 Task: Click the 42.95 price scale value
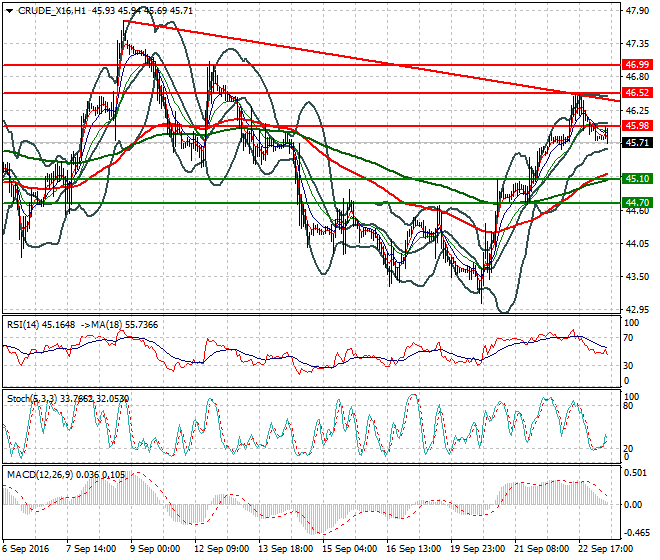coord(637,310)
